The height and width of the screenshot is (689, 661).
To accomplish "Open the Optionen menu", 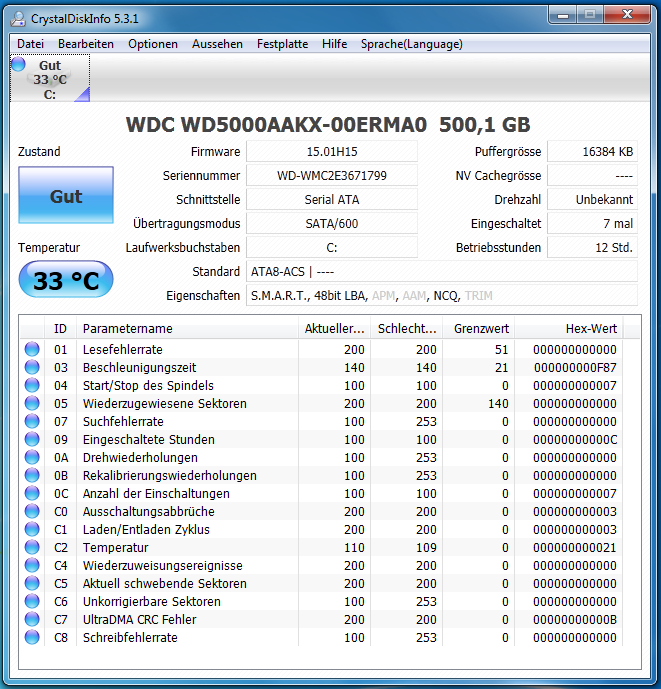I will pos(153,44).
